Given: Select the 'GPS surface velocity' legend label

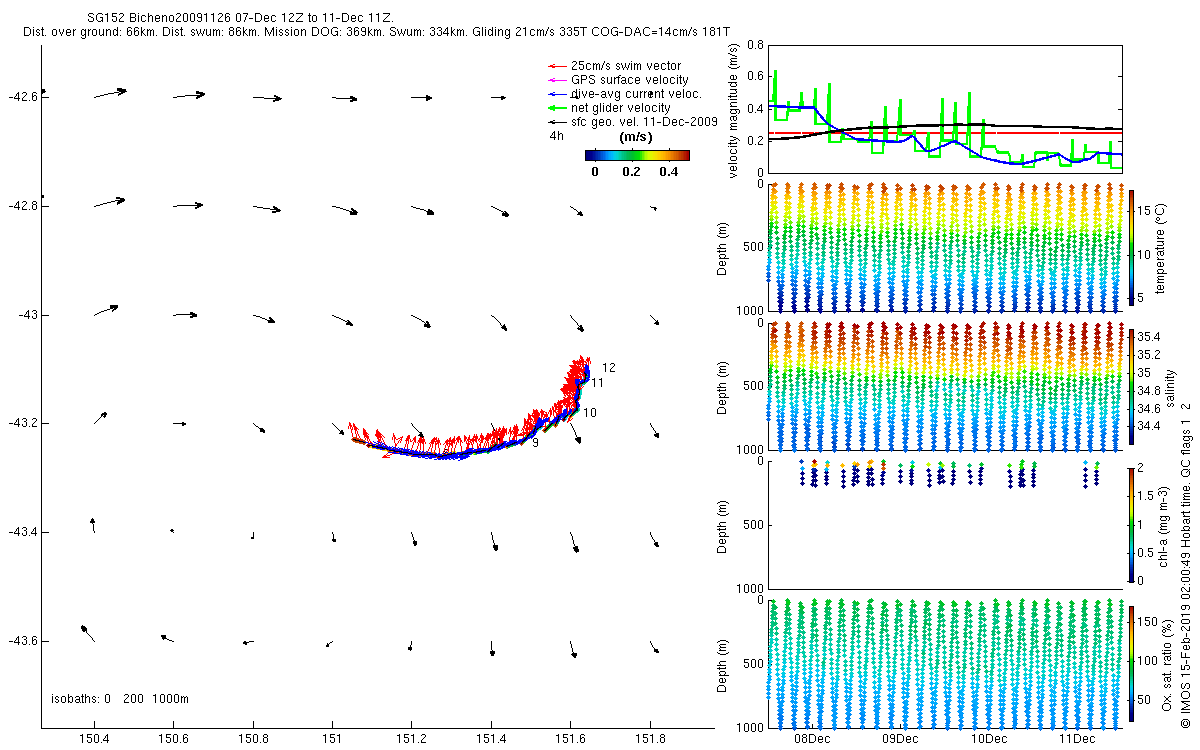Looking at the screenshot, I should pyautogui.click(x=630, y=80).
